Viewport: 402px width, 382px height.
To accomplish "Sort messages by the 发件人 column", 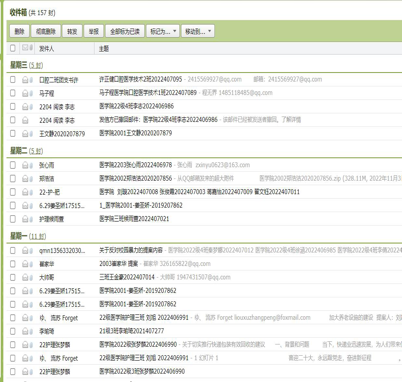I will tap(46, 49).
